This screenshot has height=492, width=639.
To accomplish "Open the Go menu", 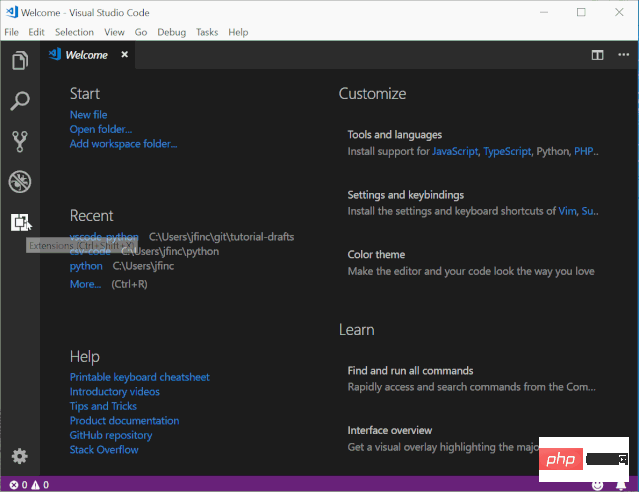I will pyautogui.click(x=141, y=32).
